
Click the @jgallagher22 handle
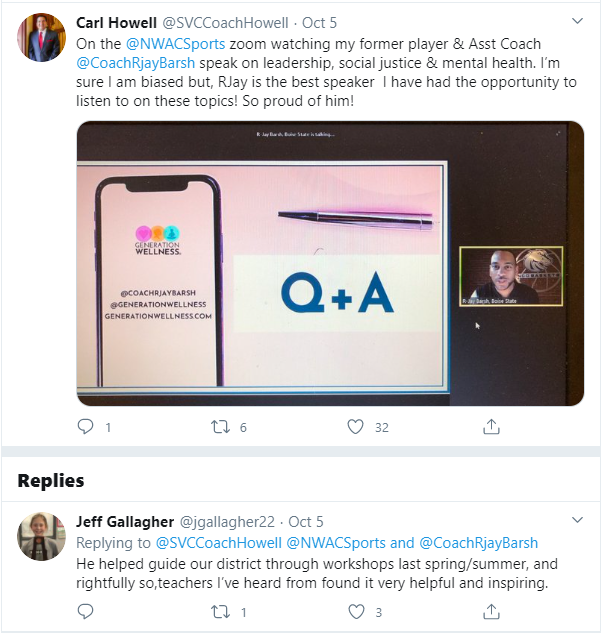pos(227,522)
